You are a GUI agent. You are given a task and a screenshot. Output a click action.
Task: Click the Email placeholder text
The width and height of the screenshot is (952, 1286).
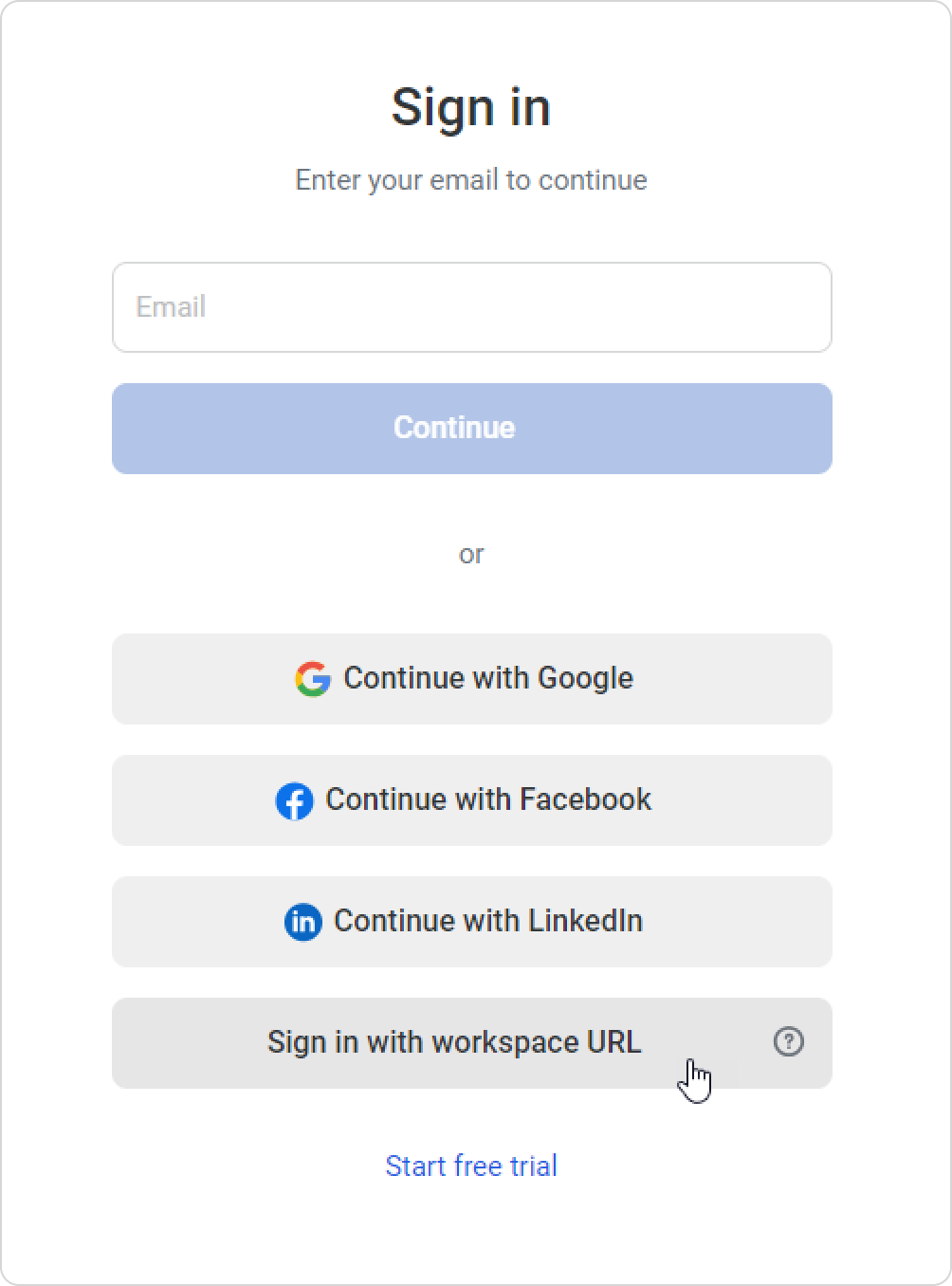[171, 307]
